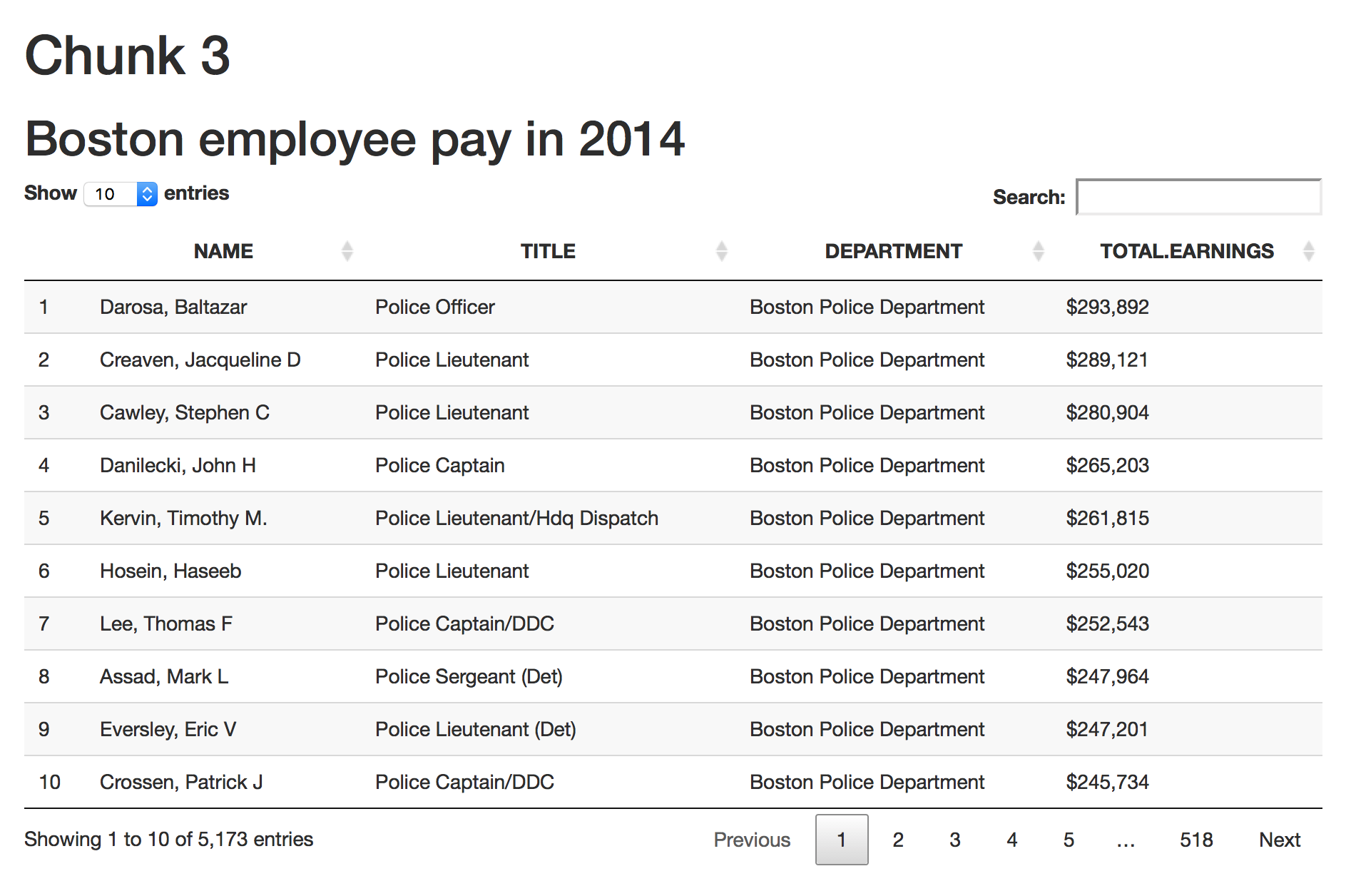This screenshot has width=1351, height=896.
Task: Select the Darosa, Baltazar row
Action: pos(173,307)
